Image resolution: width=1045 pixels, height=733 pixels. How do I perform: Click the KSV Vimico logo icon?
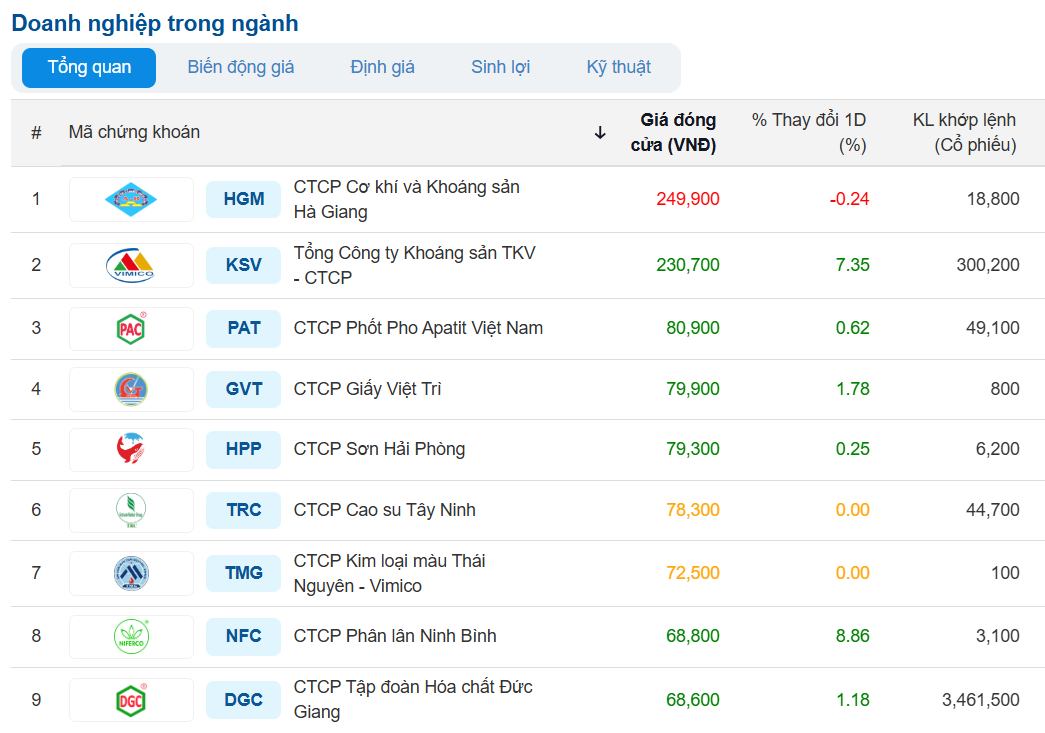point(131,265)
